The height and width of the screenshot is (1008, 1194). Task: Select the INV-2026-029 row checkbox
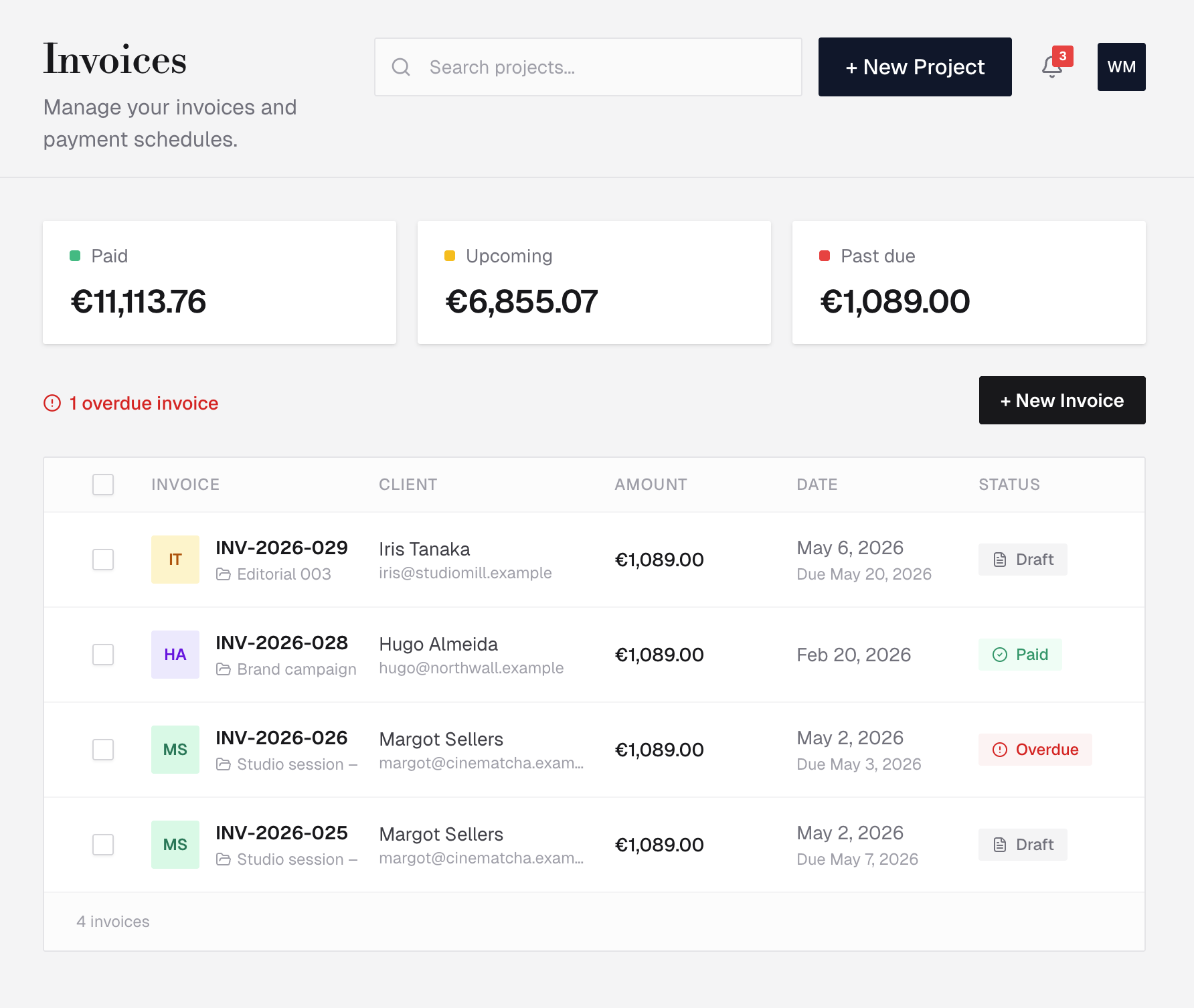click(103, 560)
